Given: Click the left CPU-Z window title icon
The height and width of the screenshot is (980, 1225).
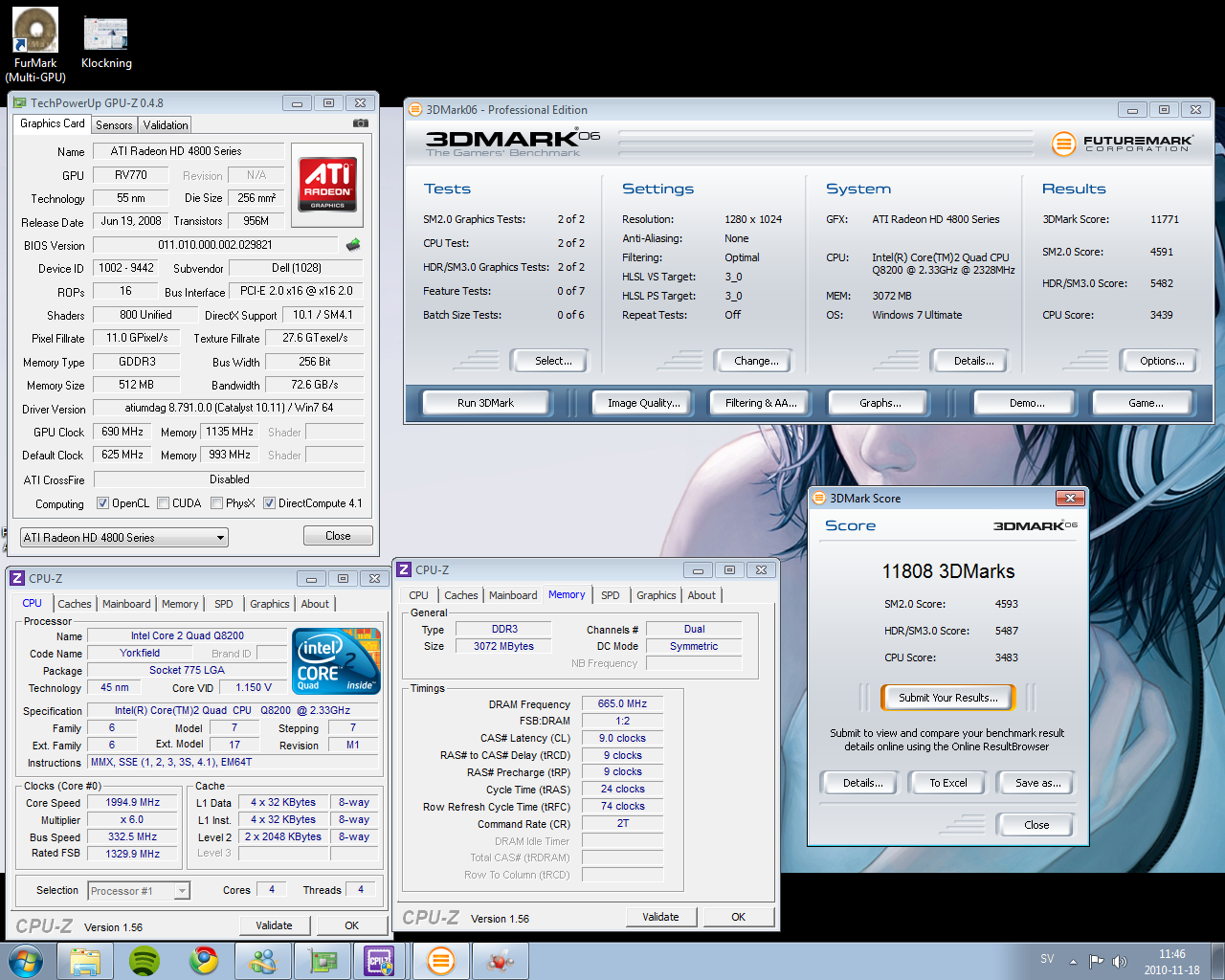Looking at the screenshot, I should click(x=17, y=578).
